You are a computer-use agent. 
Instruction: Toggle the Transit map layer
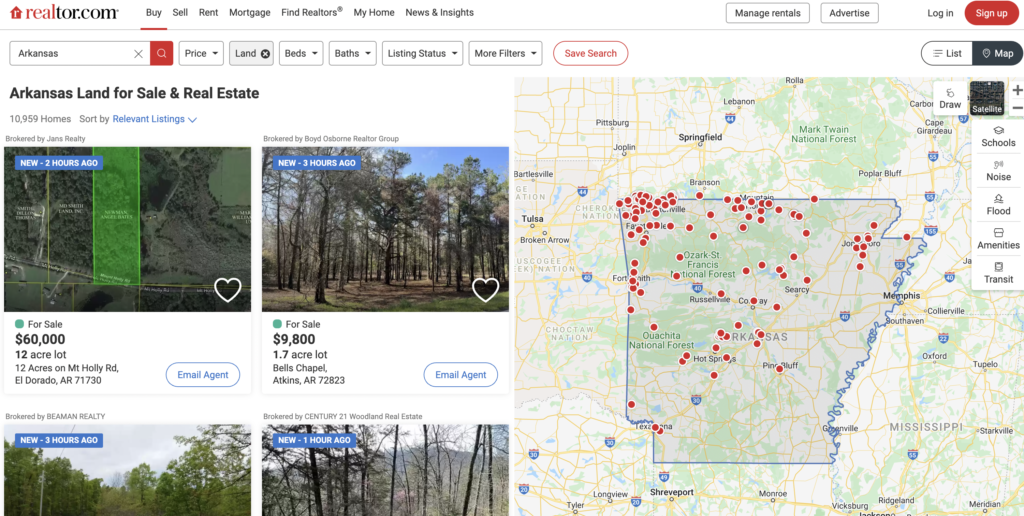pos(999,272)
